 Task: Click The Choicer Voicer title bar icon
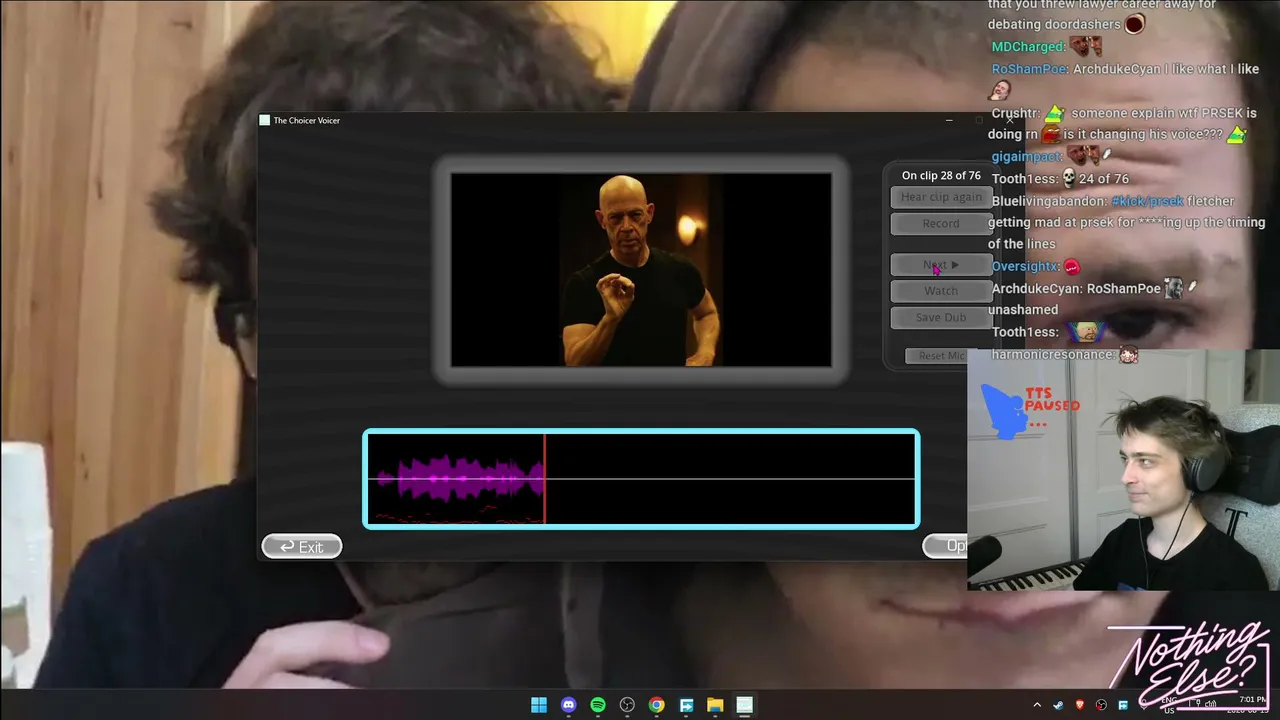pyautogui.click(x=264, y=120)
